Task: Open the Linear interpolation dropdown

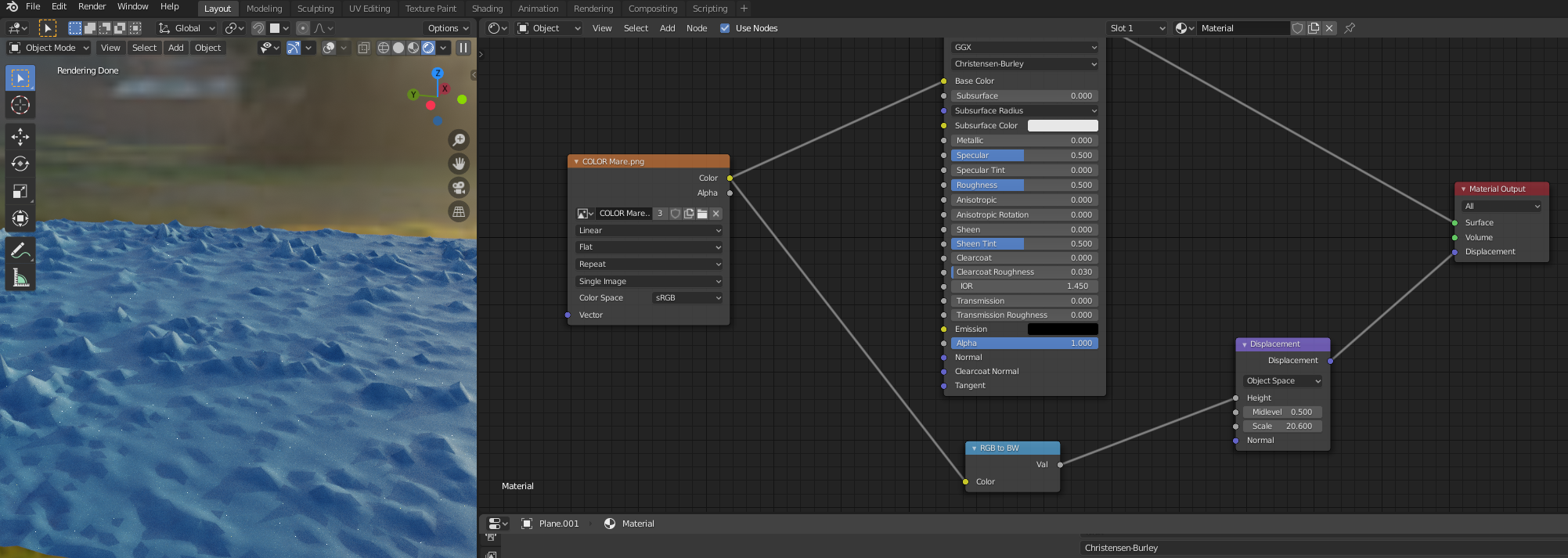Action: coord(649,230)
